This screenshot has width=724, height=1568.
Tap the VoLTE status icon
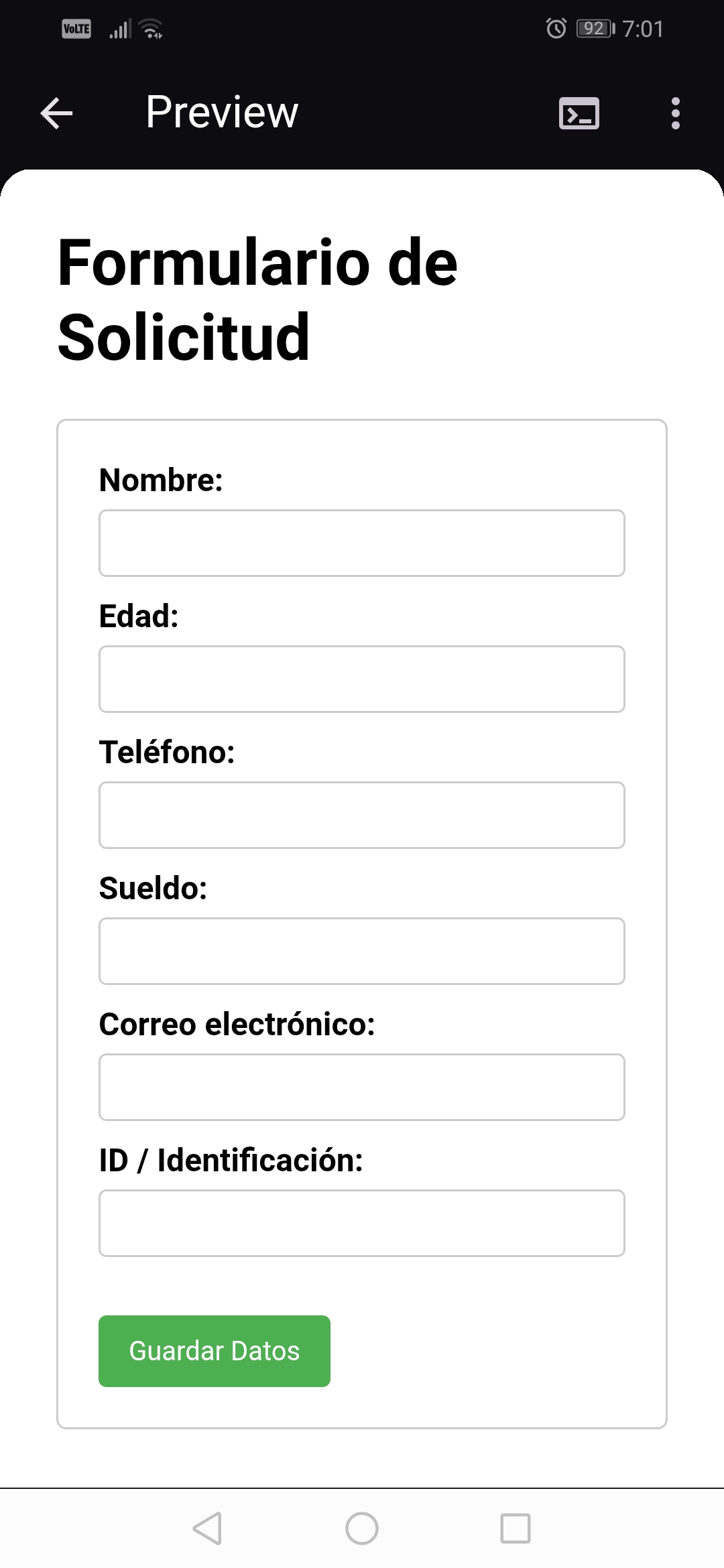point(76,29)
